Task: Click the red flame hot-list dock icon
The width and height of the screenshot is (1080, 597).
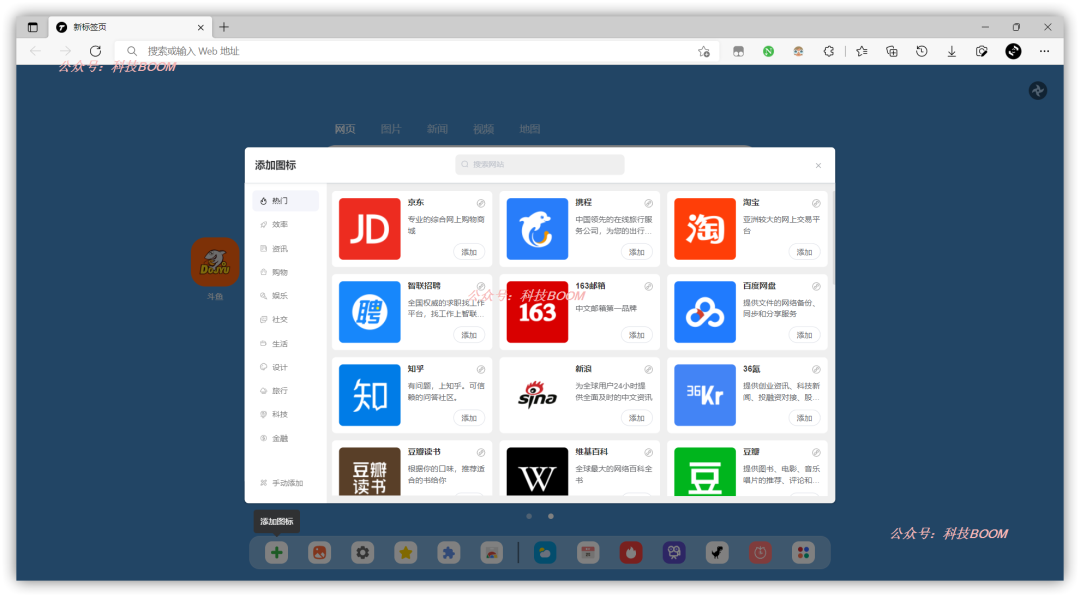Action: (x=631, y=552)
